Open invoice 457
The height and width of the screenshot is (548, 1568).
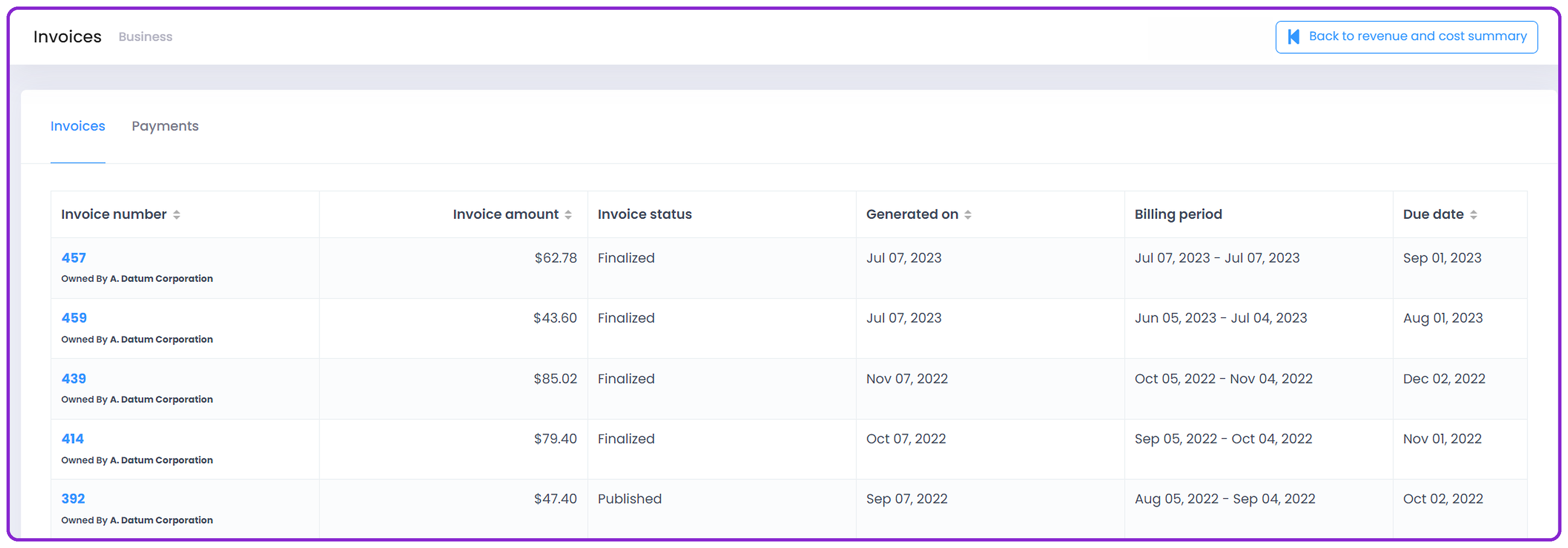point(73,258)
